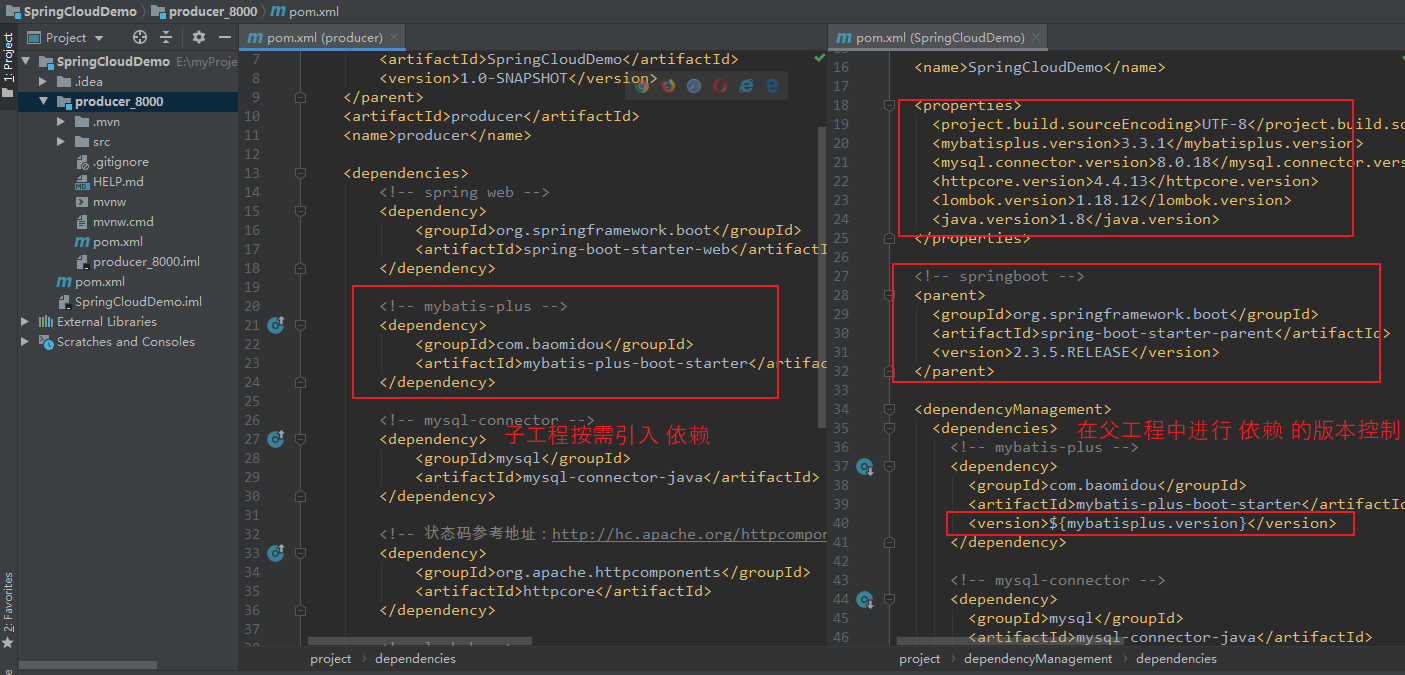1405x675 pixels.
Task: Open file in Firefox browser icon
Action: [x=668, y=86]
